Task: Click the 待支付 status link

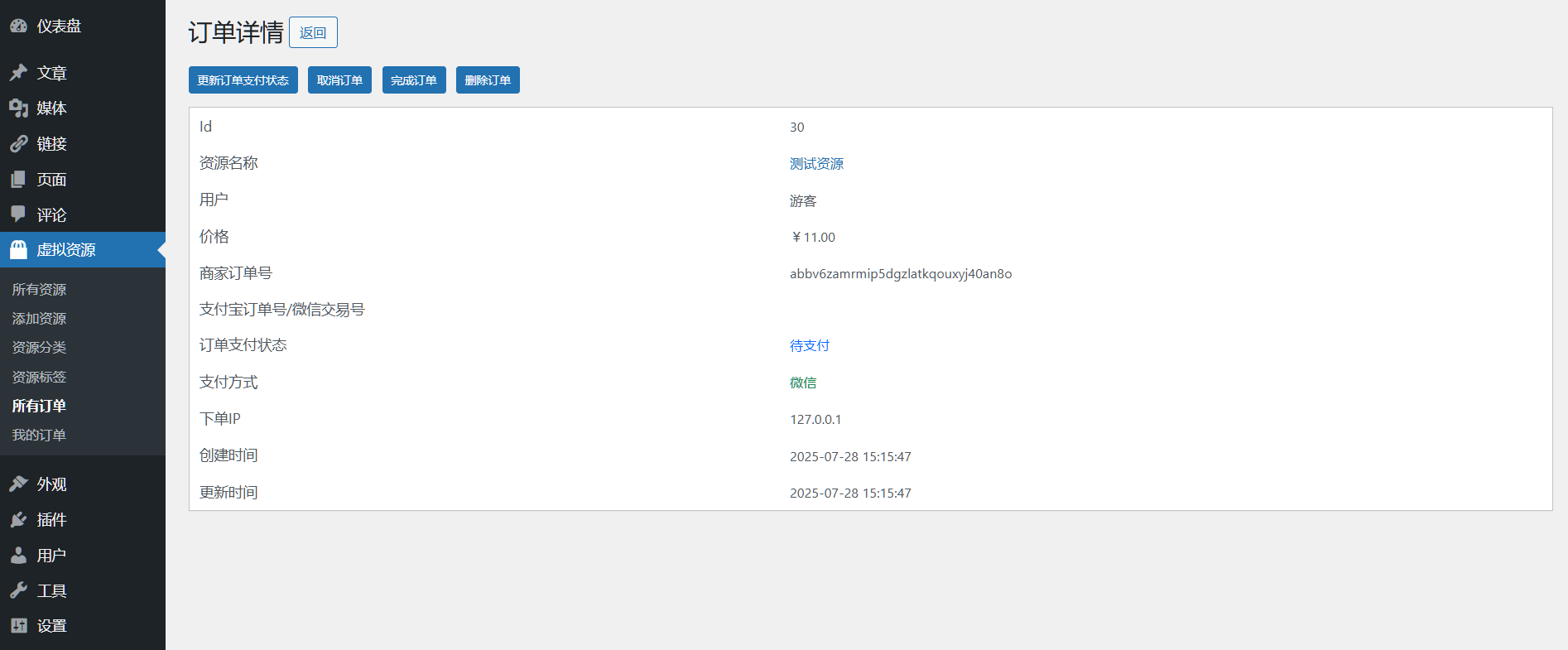Action: tap(810, 346)
